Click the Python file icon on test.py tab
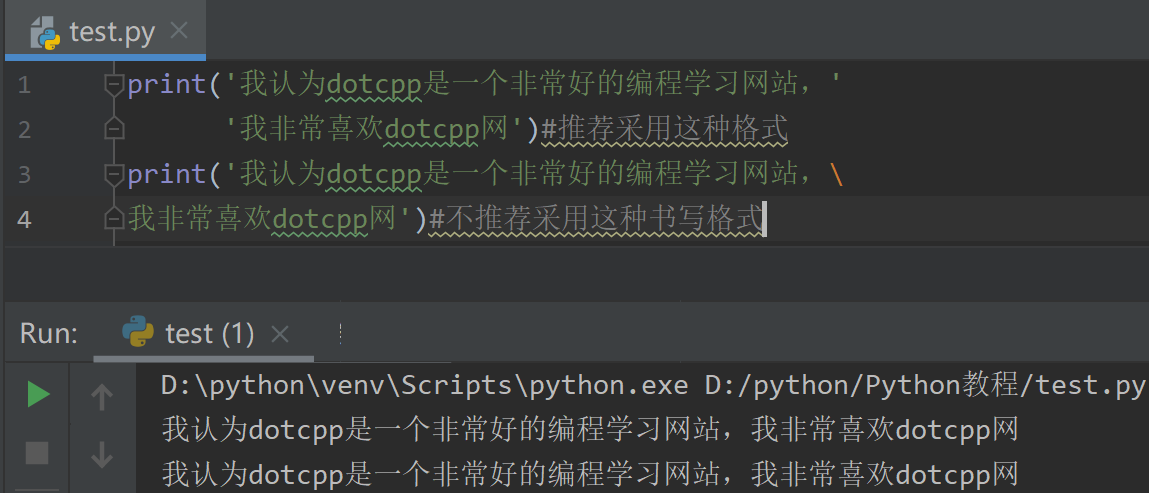1149x493 pixels. click(x=45, y=32)
